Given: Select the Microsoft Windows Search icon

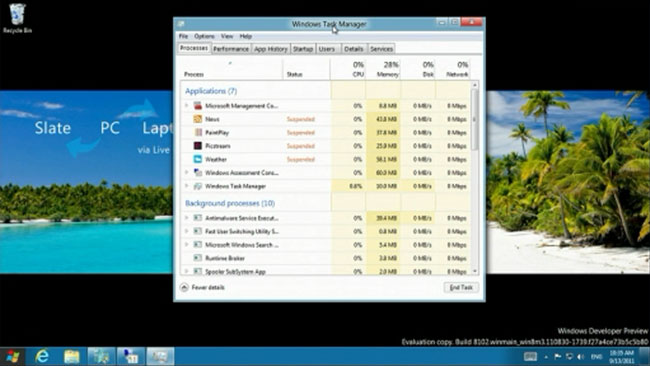Looking at the screenshot, I should click(x=198, y=245).
